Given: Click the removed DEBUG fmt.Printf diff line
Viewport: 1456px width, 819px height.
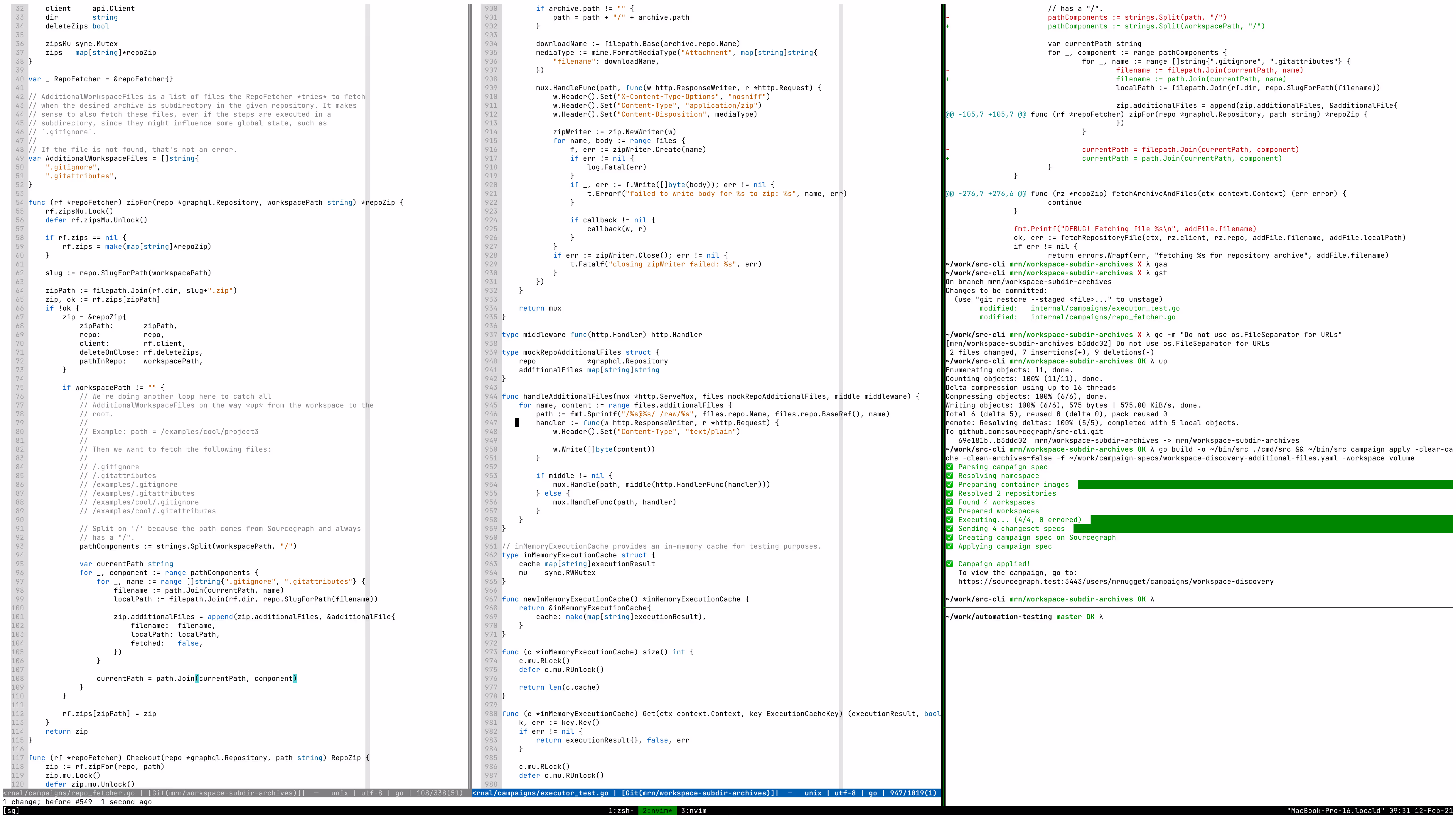Looking at the screenshot, I should [x=1135, y=229].
